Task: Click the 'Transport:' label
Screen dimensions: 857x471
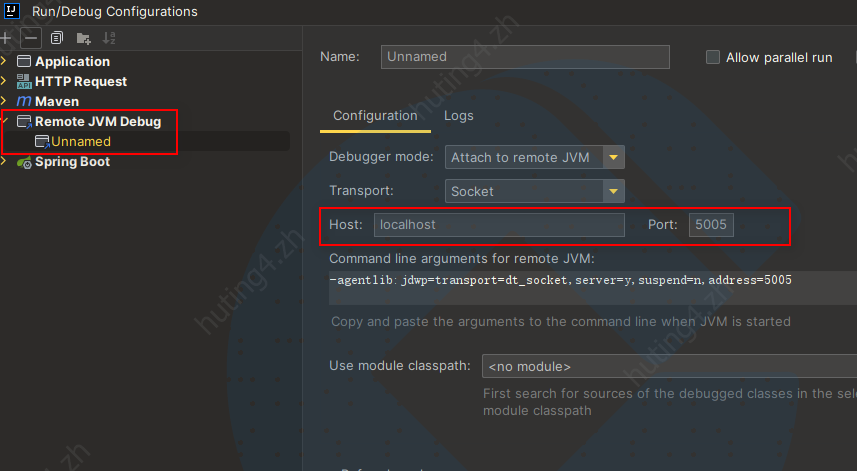Action: [x=361, y=191]
